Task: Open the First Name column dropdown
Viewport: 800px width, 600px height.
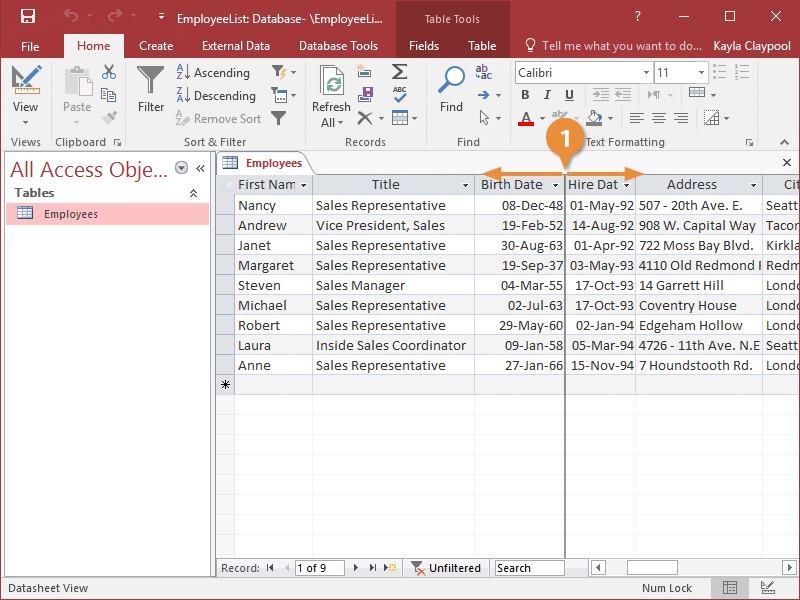Action: (304, 185)
